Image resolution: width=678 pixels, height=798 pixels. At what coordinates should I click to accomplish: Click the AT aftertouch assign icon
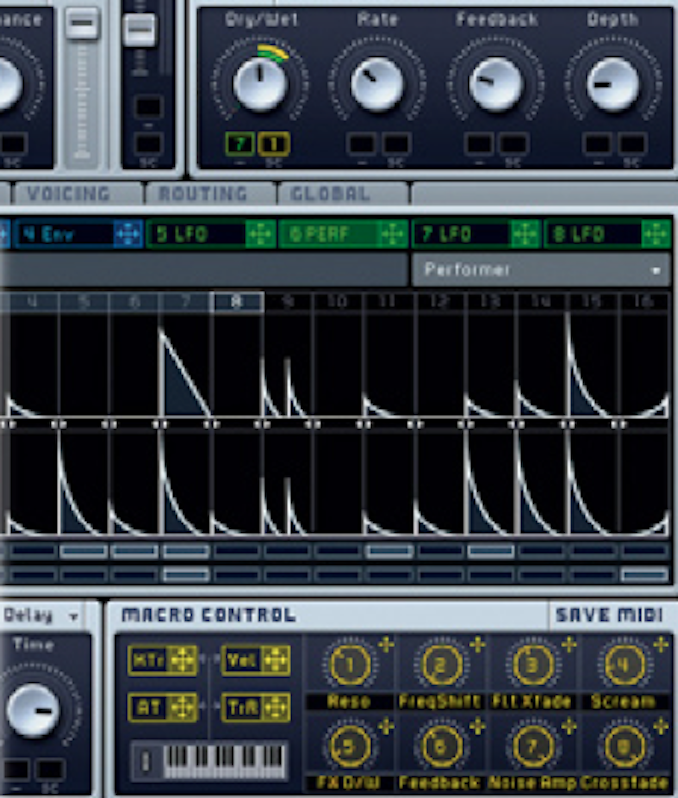pos(183,707)
